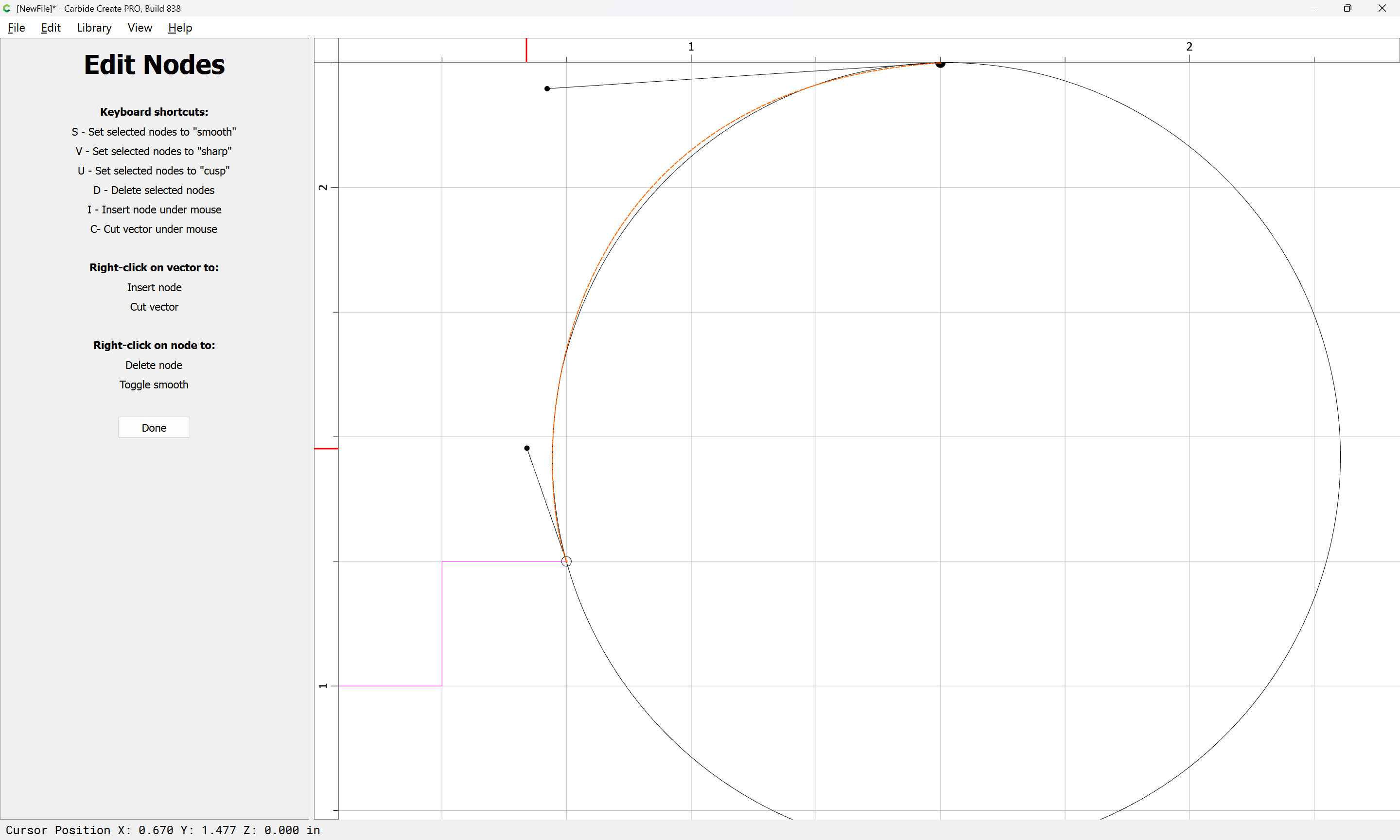Click the lower bezier control handle dot
This screenshot has width=1400, height=840.
[527, 448]
